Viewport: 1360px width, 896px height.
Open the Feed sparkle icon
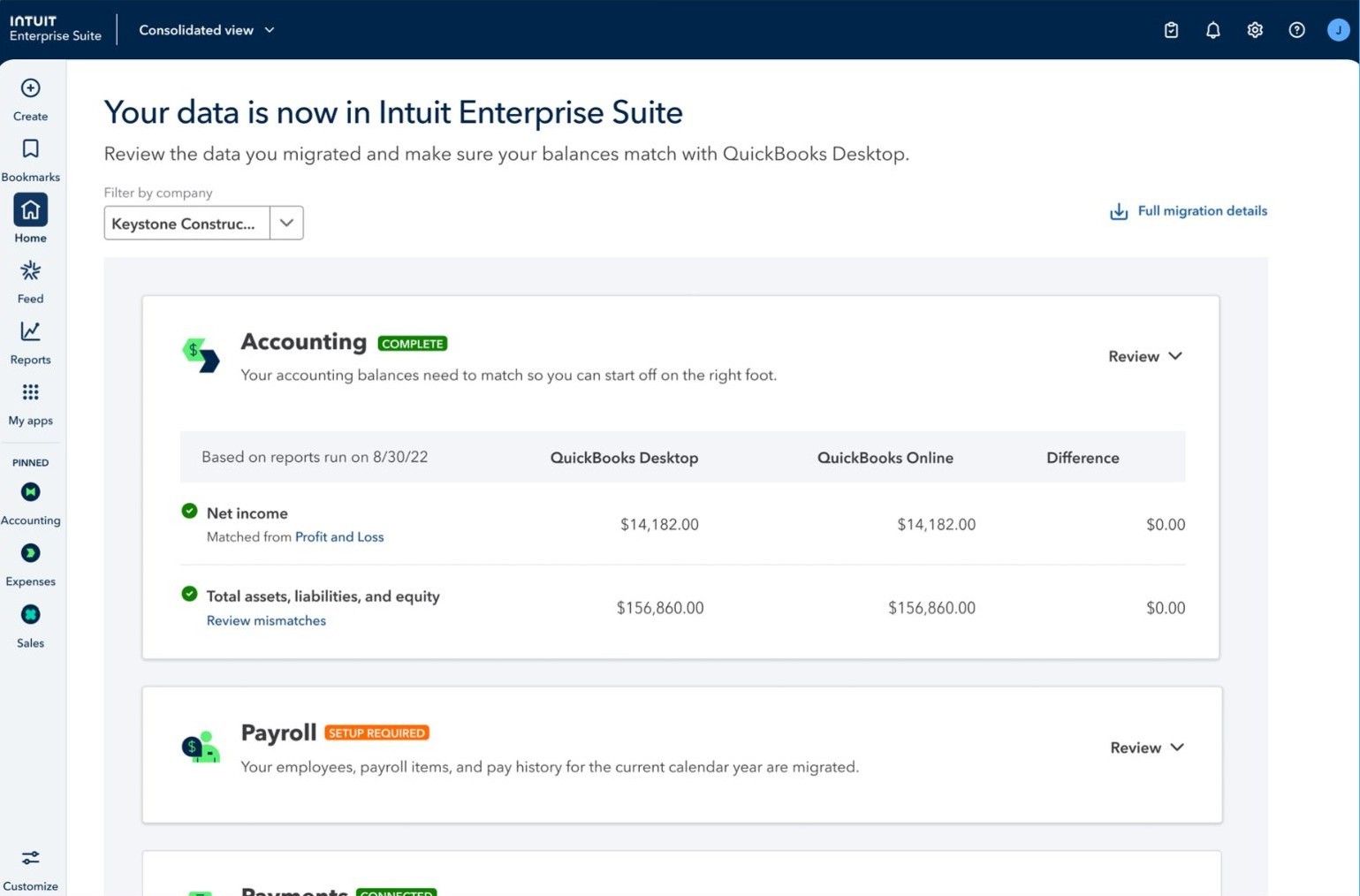30,270
